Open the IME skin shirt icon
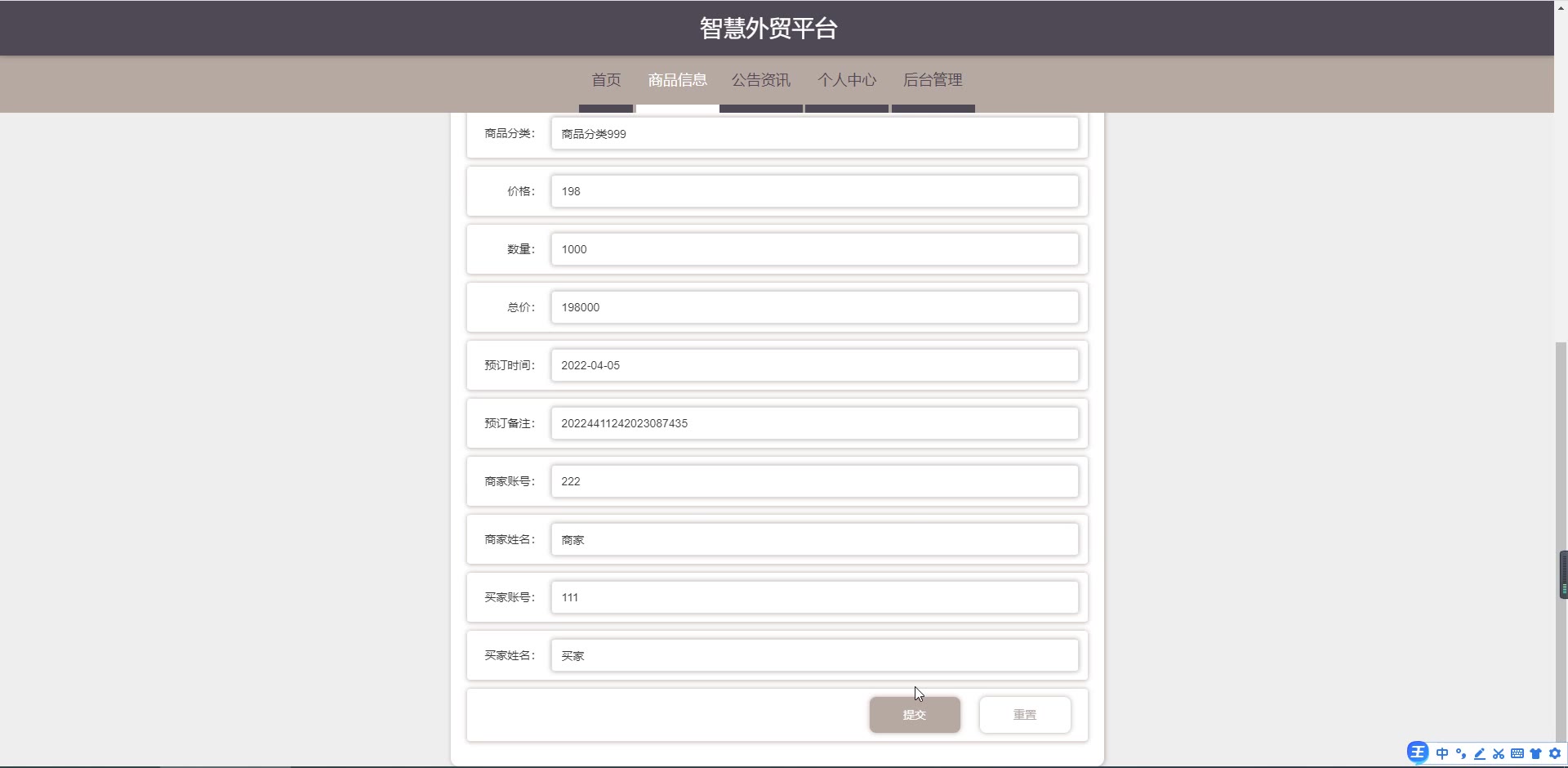1568x768 pixels. coord(1536,753)
